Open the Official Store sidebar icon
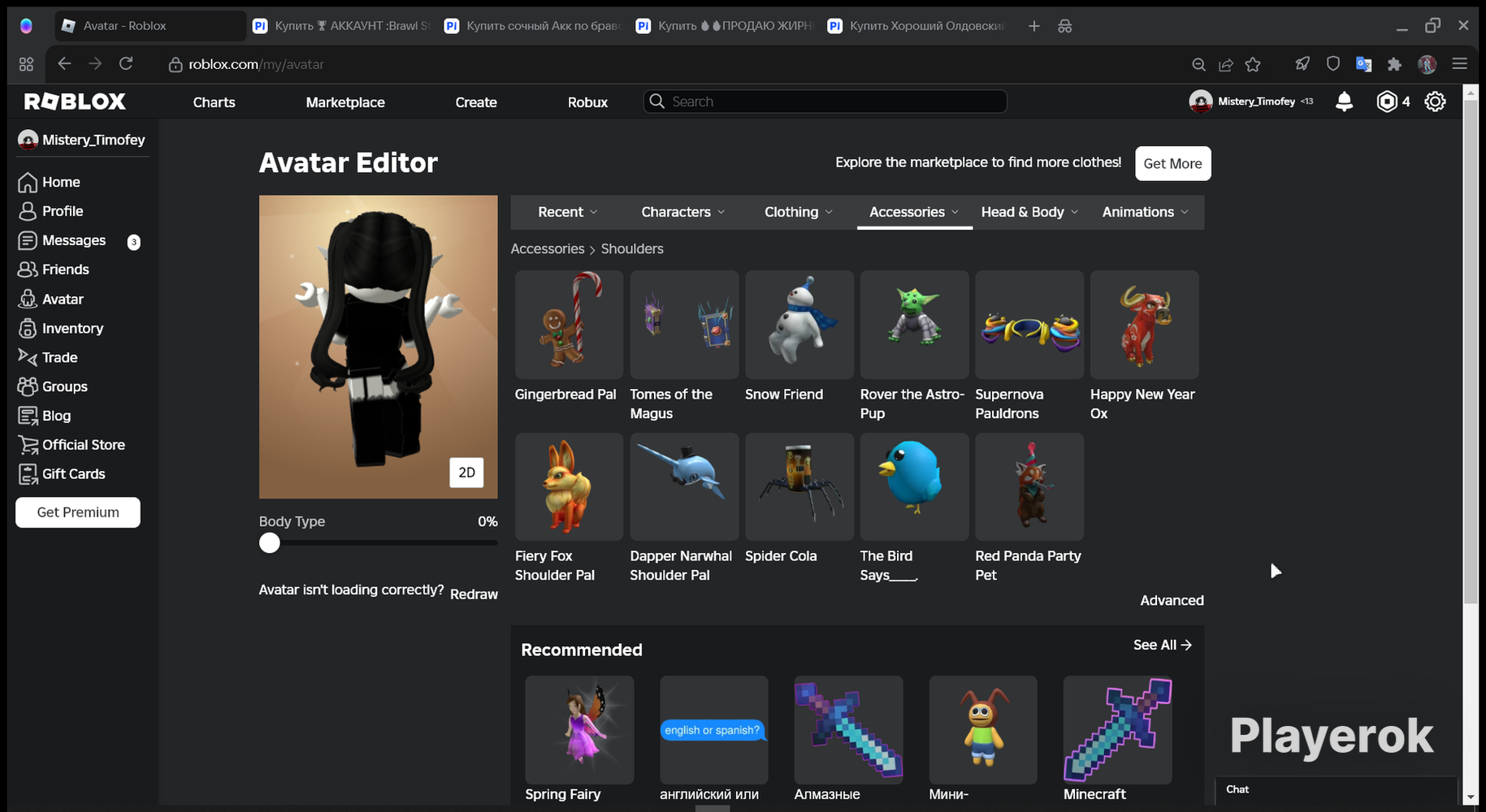 pyautogui.click(x=28, y=445)
